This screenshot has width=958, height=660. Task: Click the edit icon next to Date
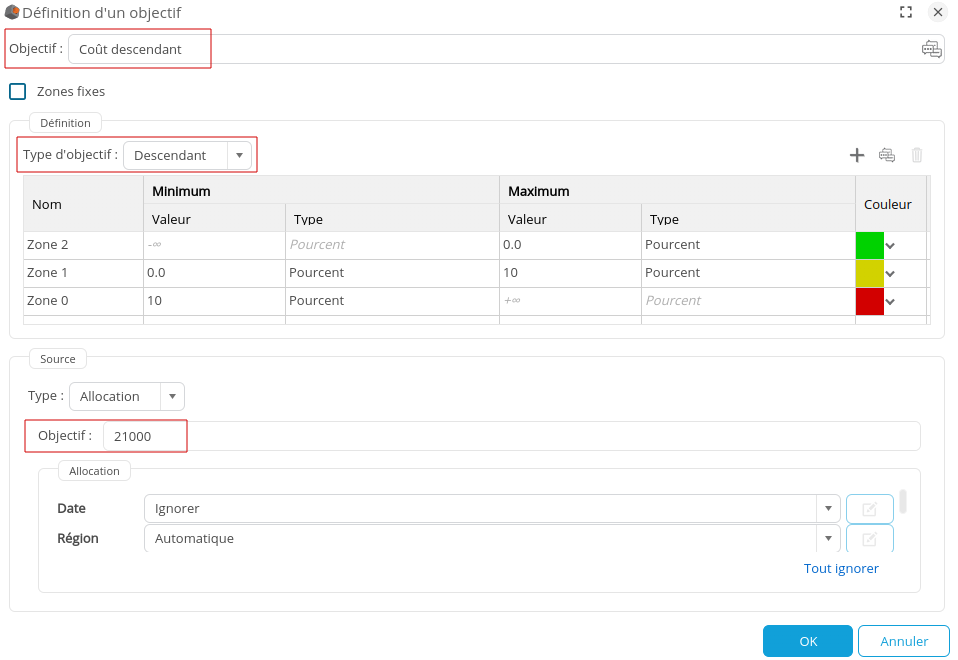point(869,509)
